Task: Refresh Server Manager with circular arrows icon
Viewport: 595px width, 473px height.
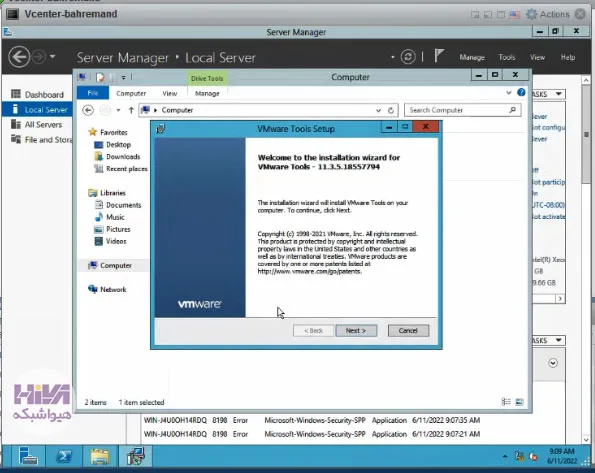Action: click(x=408, y=57)
